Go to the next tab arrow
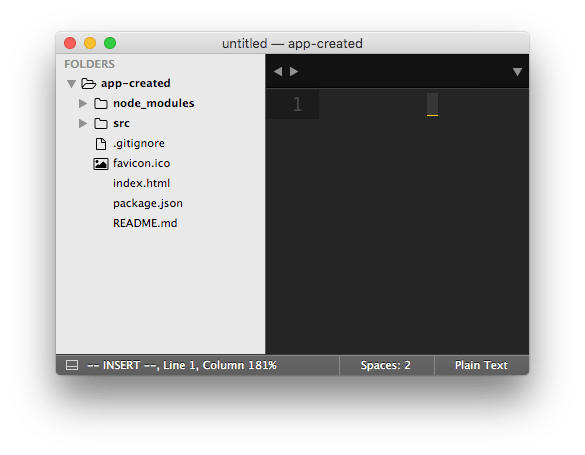 coord(294,71)
